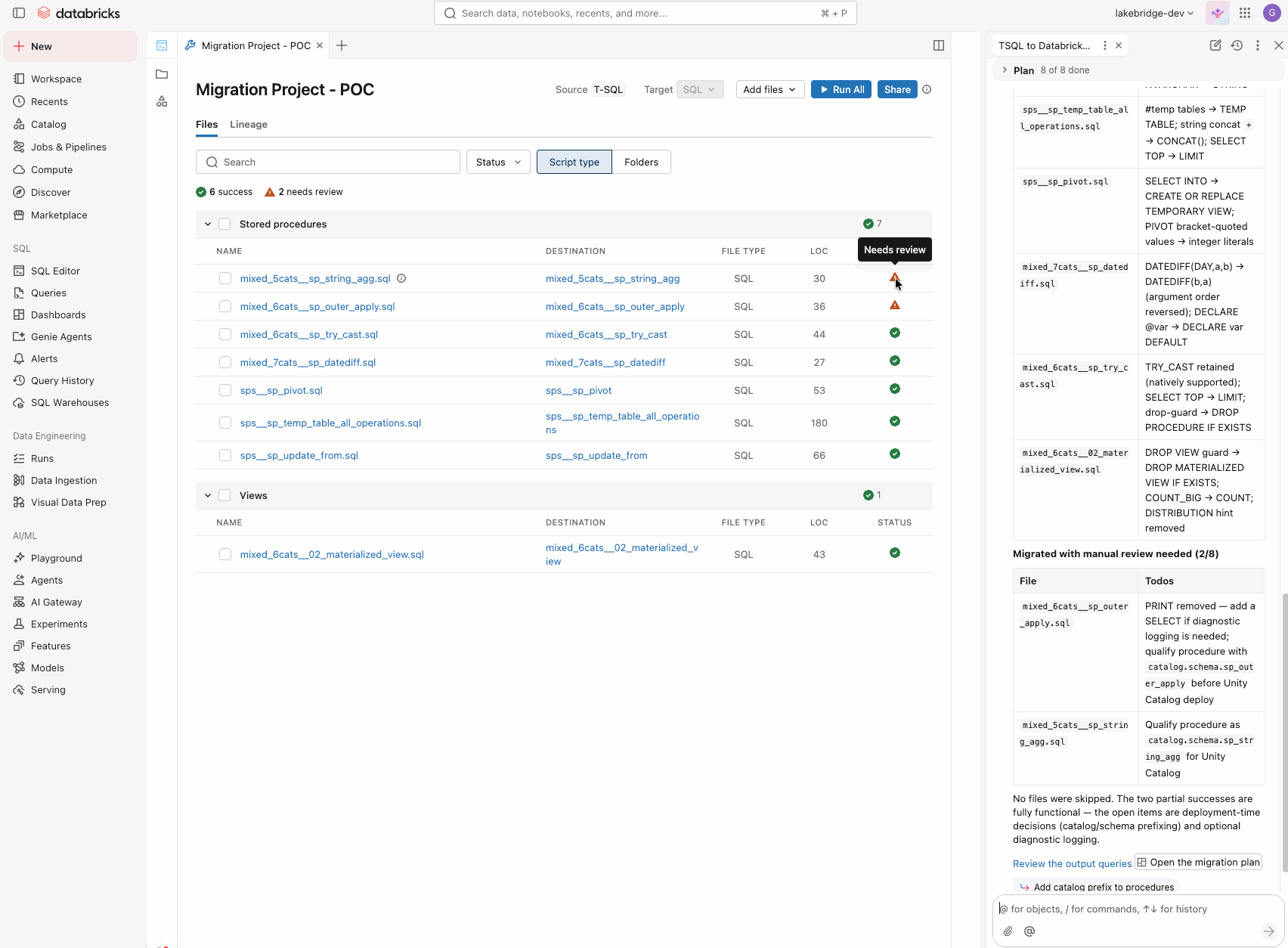Open mixed_7cats__sp_datediff destination link

[605, 362]
